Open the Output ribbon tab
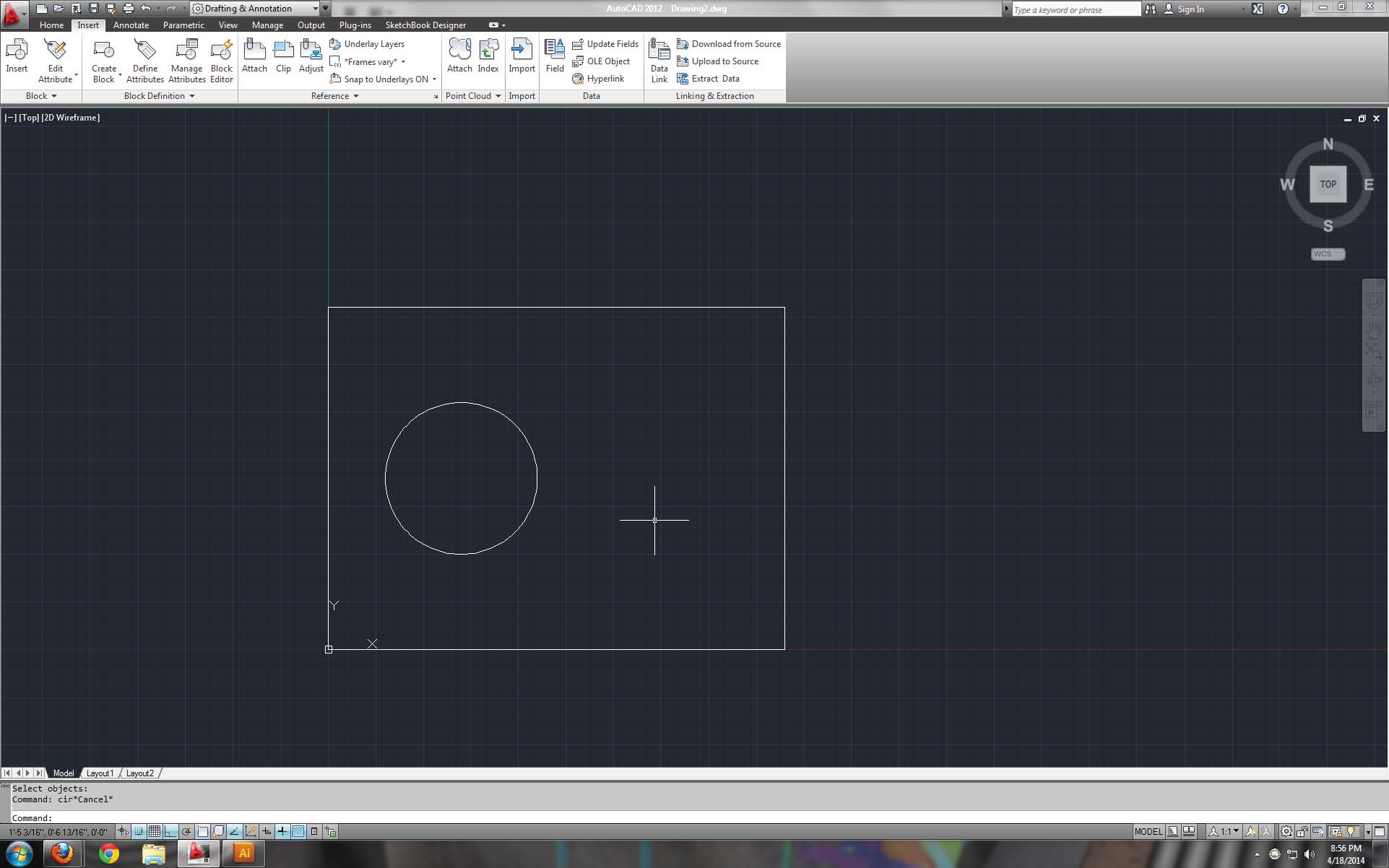1389x868 pixels. pyautogui.click(x=311, y=25)
